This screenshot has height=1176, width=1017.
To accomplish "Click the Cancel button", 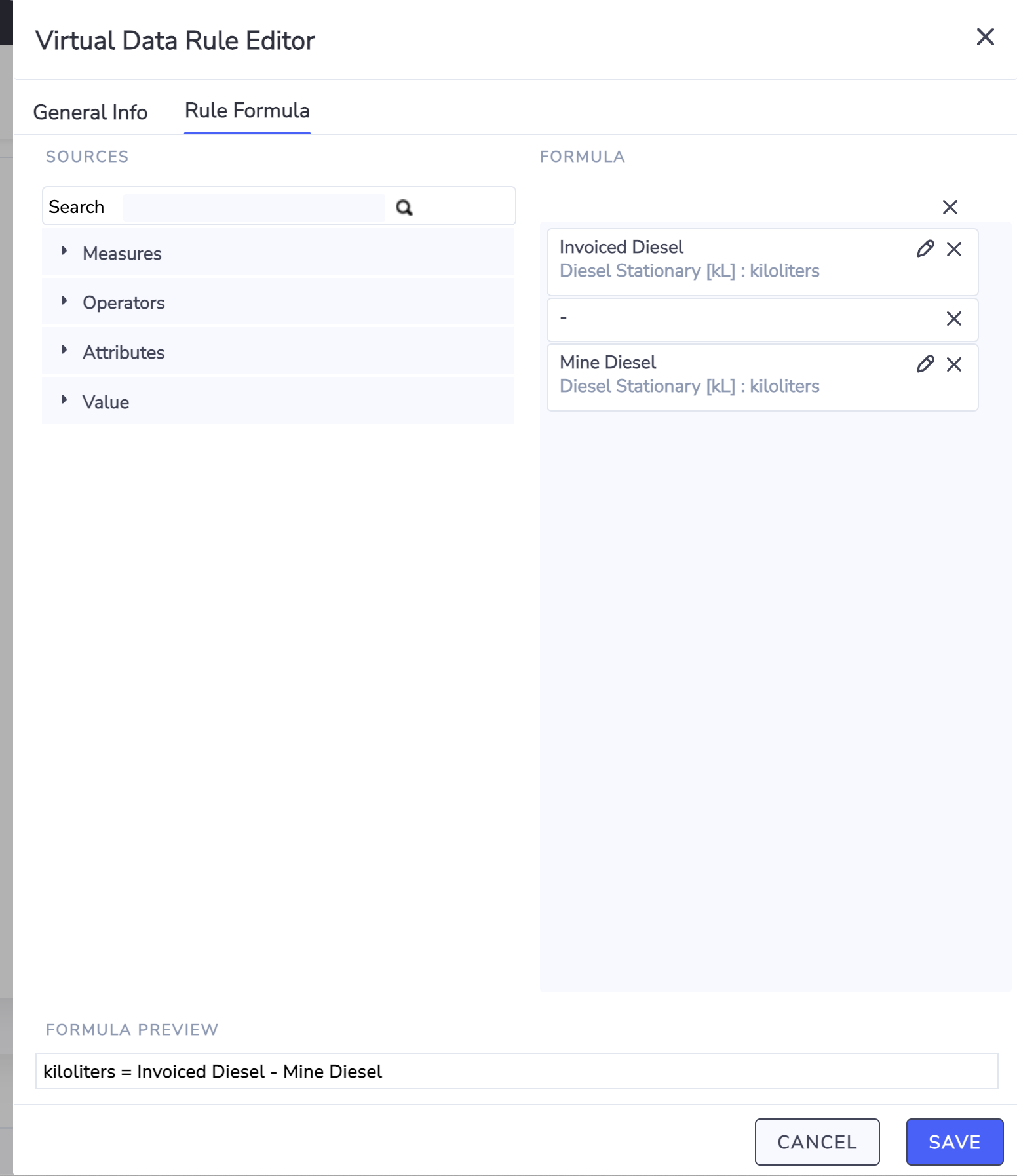I will (816, 1142).
